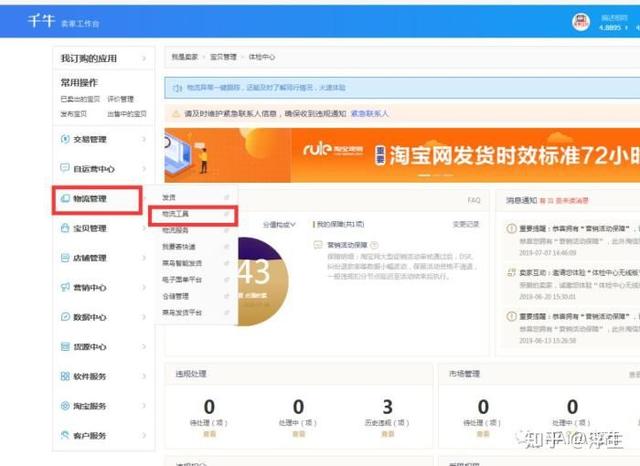Click the pin icon beside 菜鸟智能发货
This screenshot has height=466, width=640.
(x=227, y=263)
